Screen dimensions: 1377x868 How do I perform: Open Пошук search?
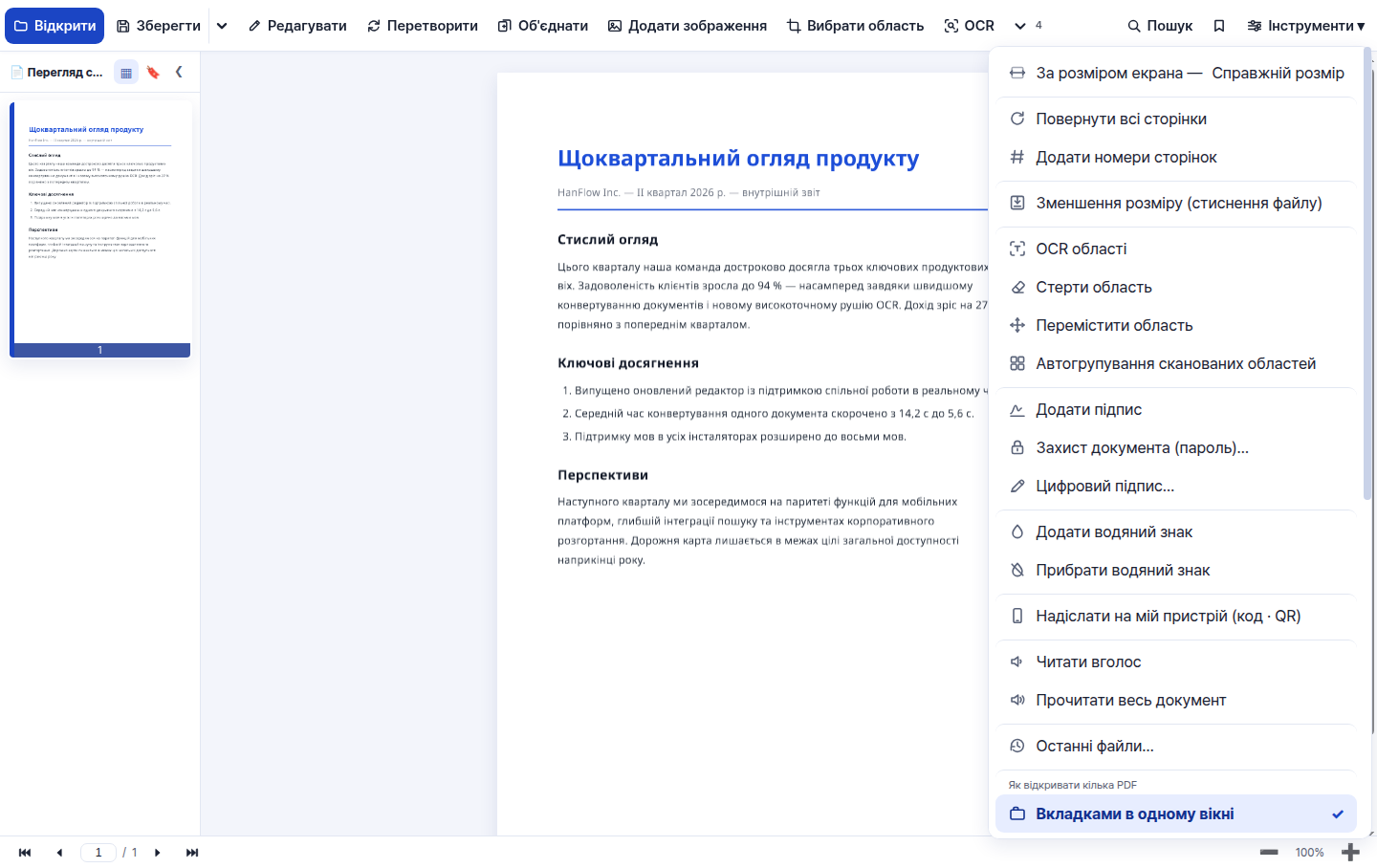click(x=1160, y=26)
